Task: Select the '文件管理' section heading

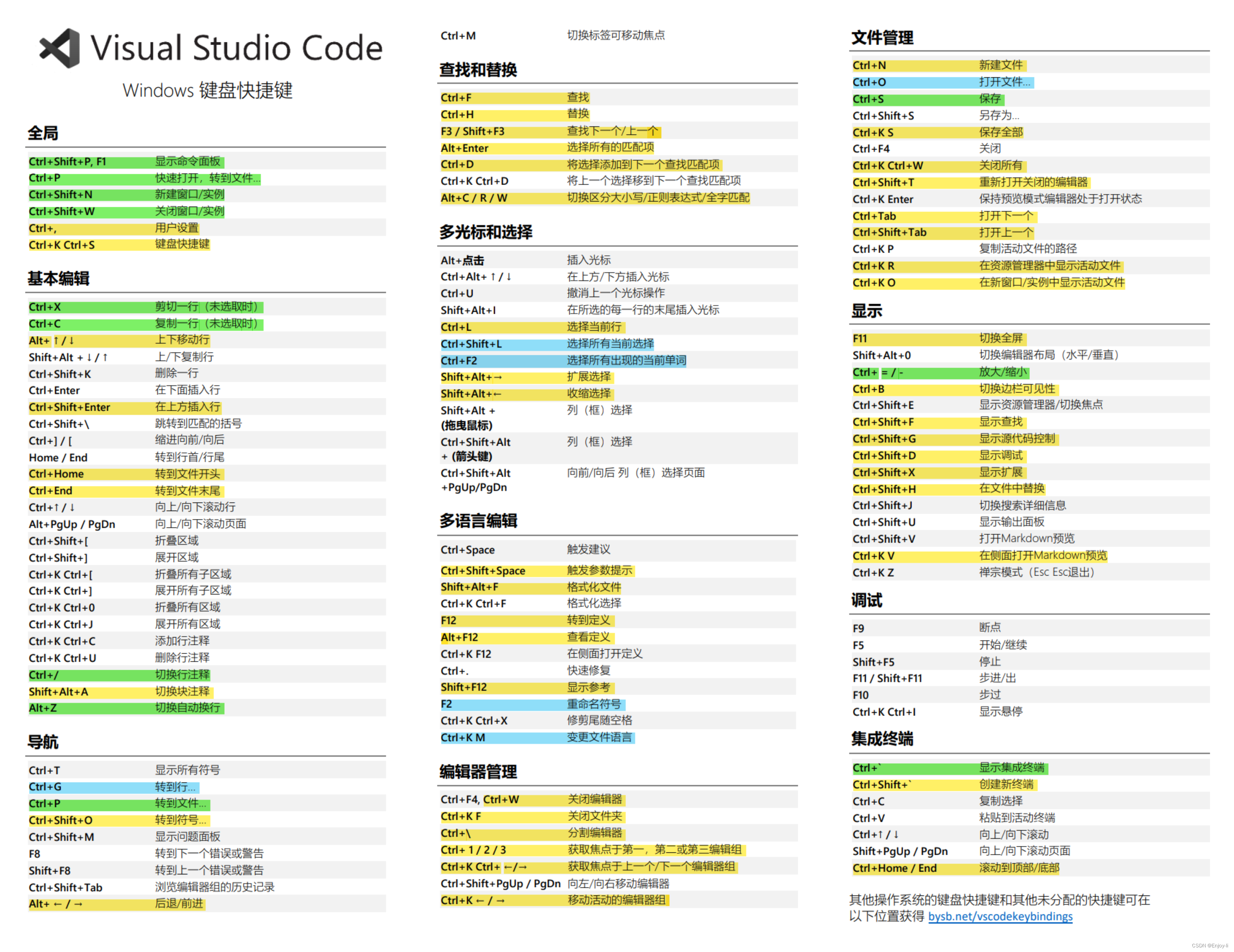Action: point(882,38)
